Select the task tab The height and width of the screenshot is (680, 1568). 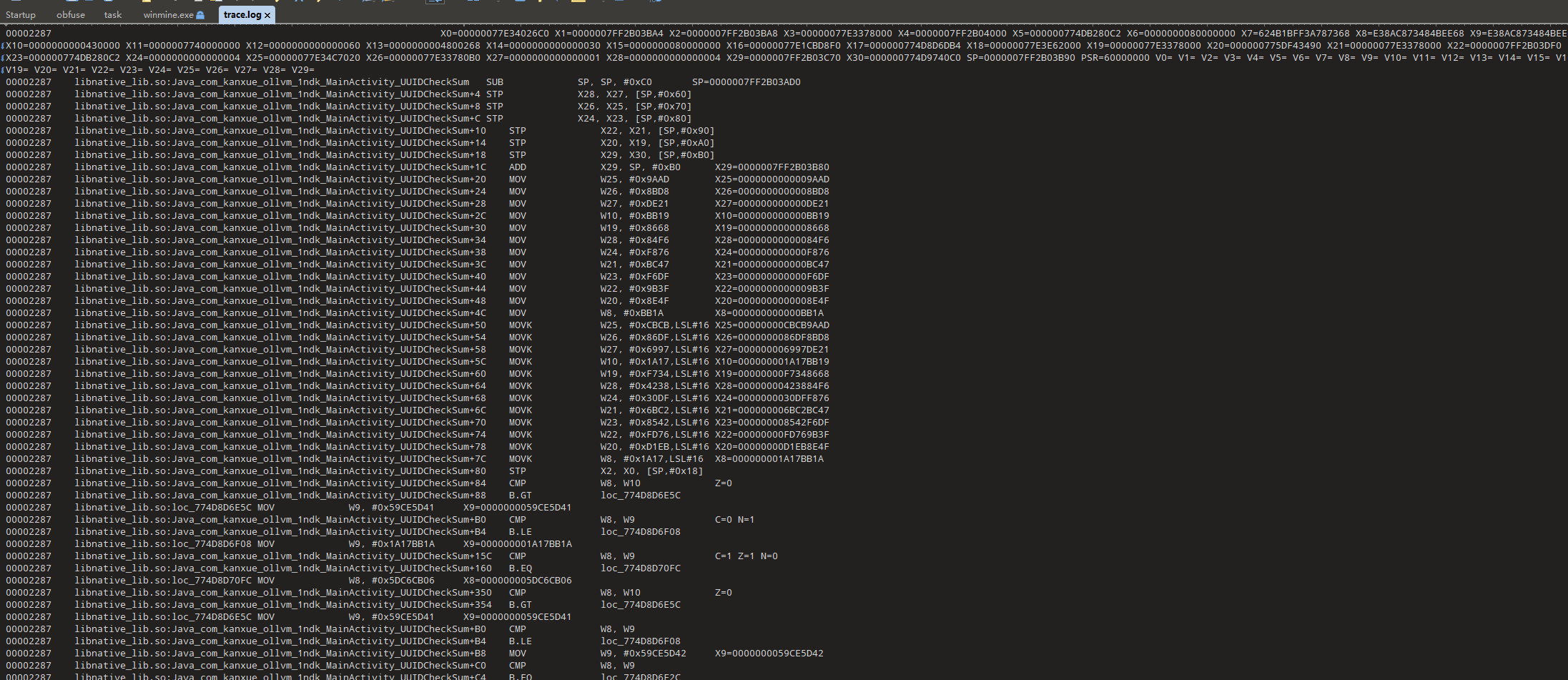[x=113, y=14]
